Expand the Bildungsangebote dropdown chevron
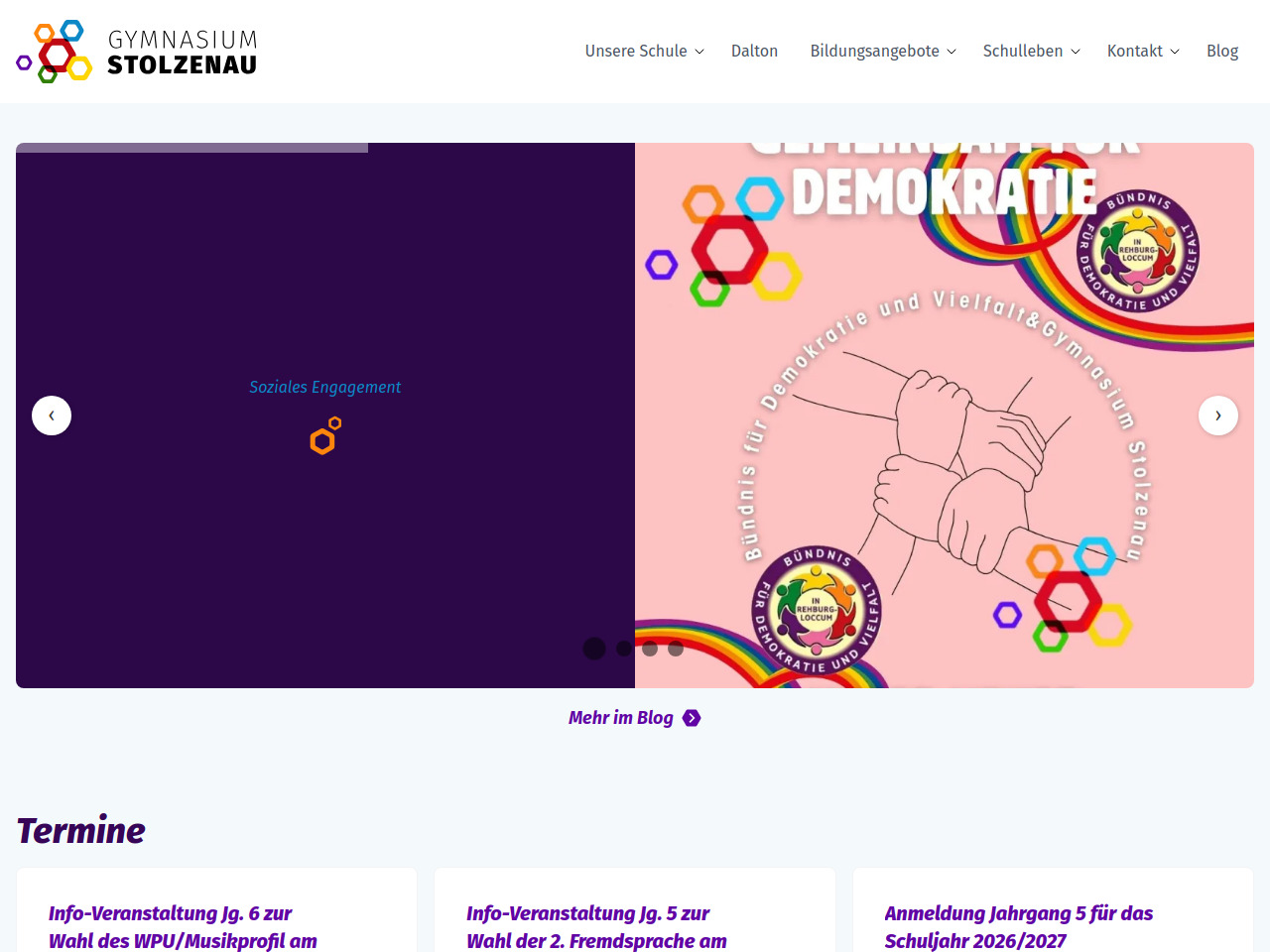 pos(952,52)
